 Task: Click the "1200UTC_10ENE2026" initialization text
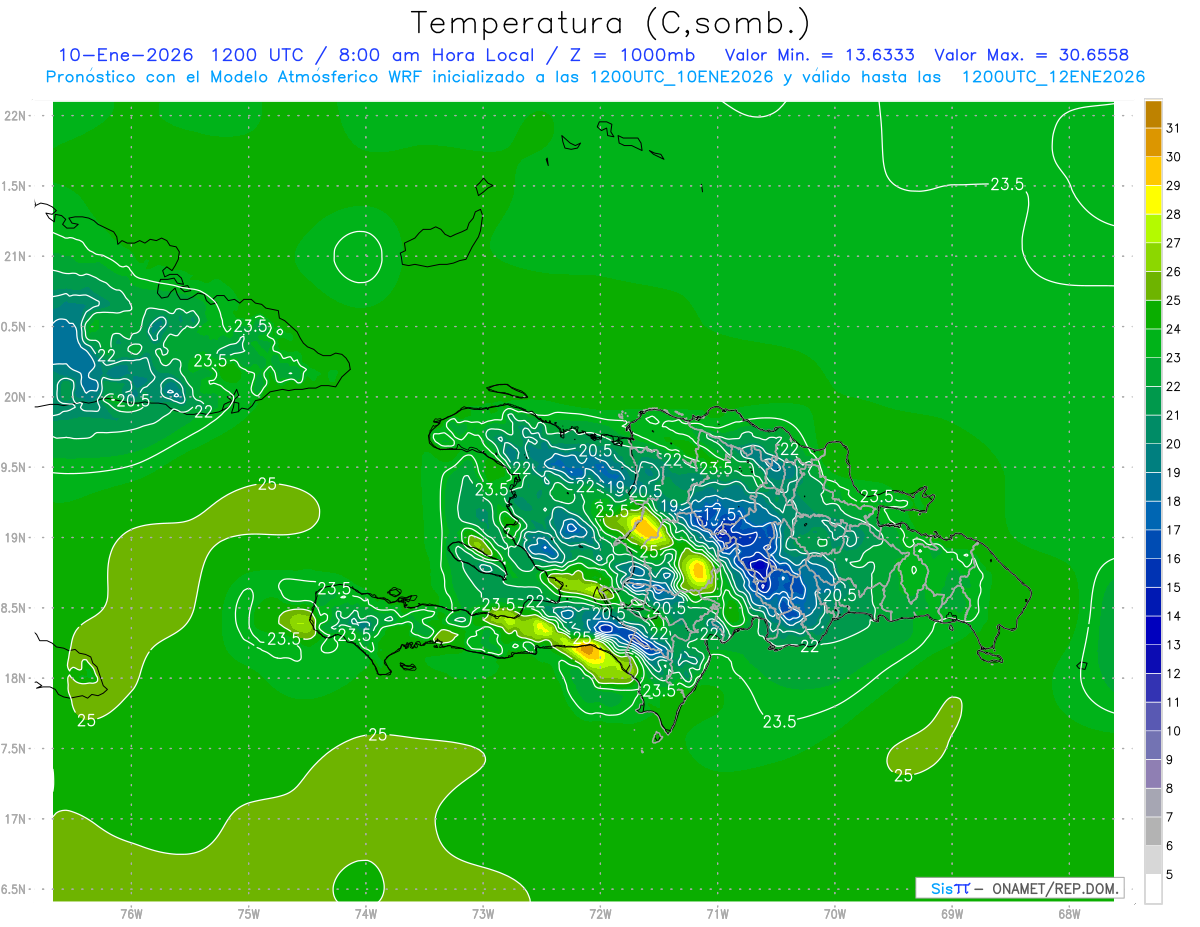pos(682,77)
